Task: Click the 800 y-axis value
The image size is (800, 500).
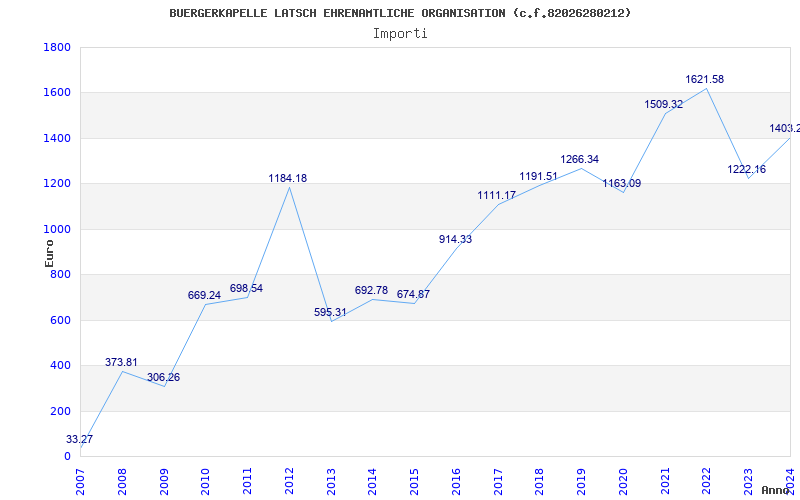Action: (60, 274)
